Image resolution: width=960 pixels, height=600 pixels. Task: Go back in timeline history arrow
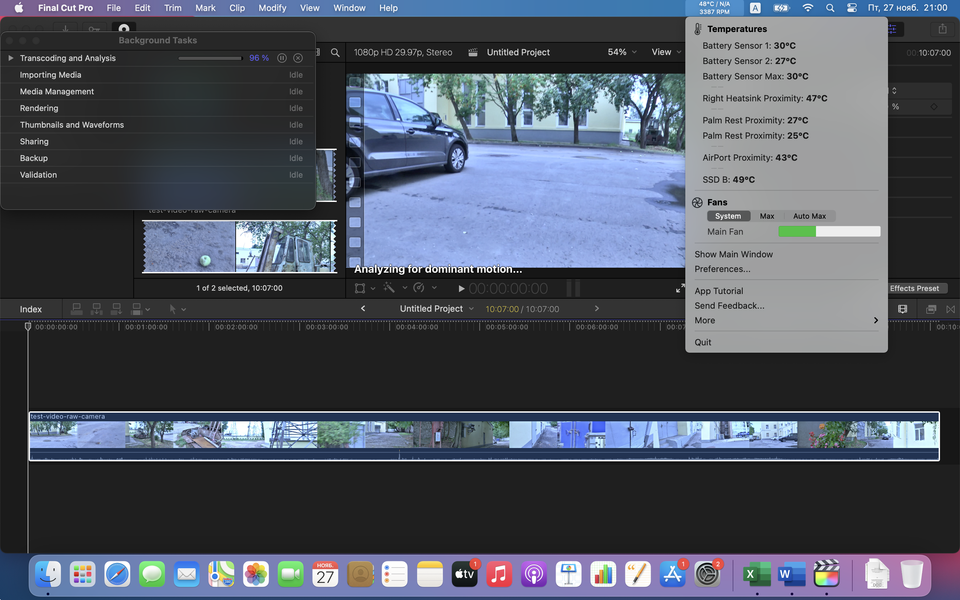pos(363,309)
